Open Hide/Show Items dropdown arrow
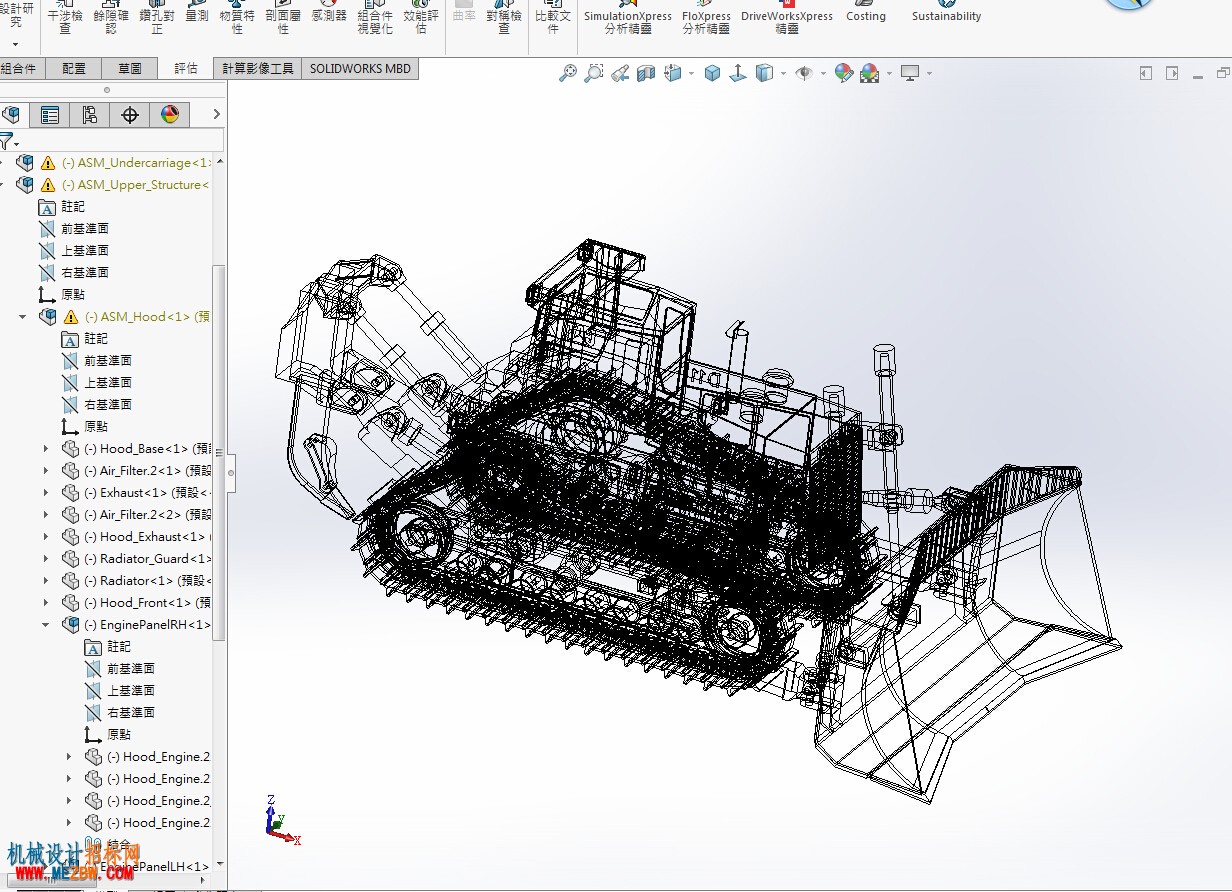The image size is (1232, 892). [822, 73]
